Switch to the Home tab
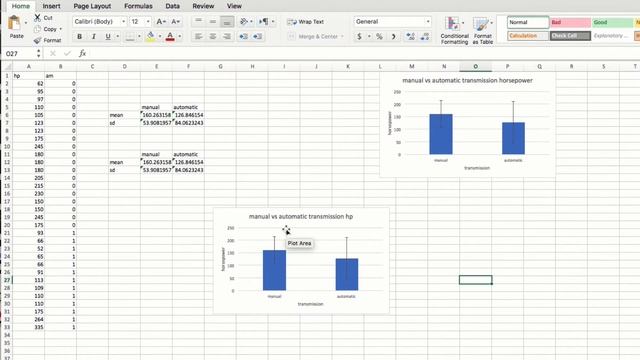640x360 pixels. [20, 6]
